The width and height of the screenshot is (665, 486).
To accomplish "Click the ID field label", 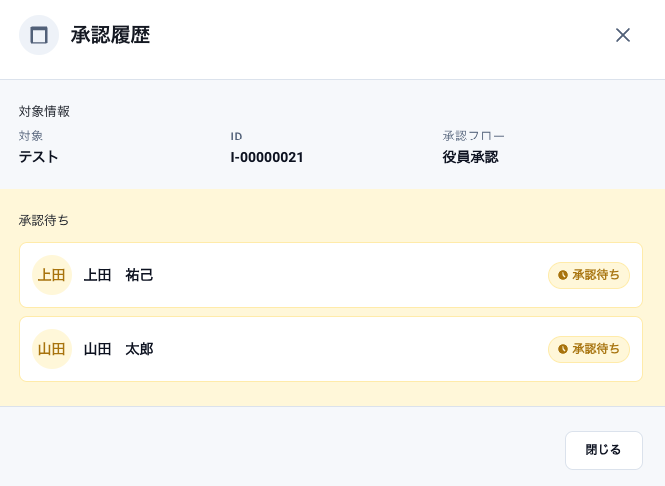I will pos(237,136).
